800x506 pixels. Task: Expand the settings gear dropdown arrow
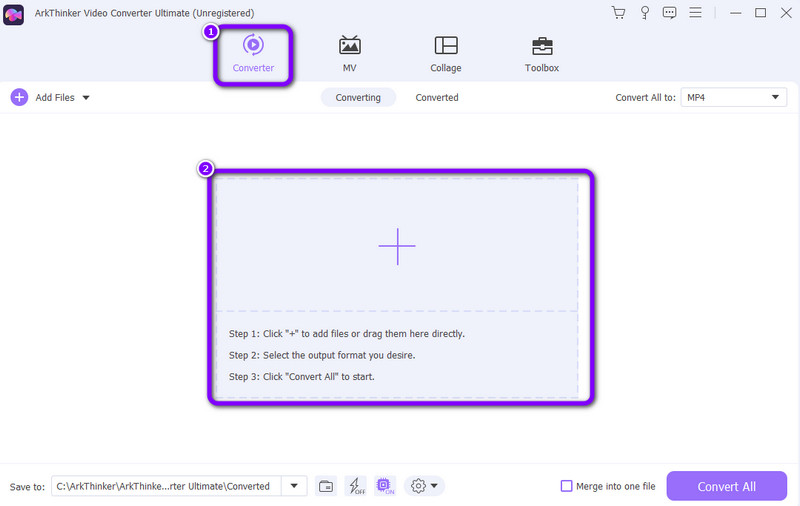tap(434, 486)
